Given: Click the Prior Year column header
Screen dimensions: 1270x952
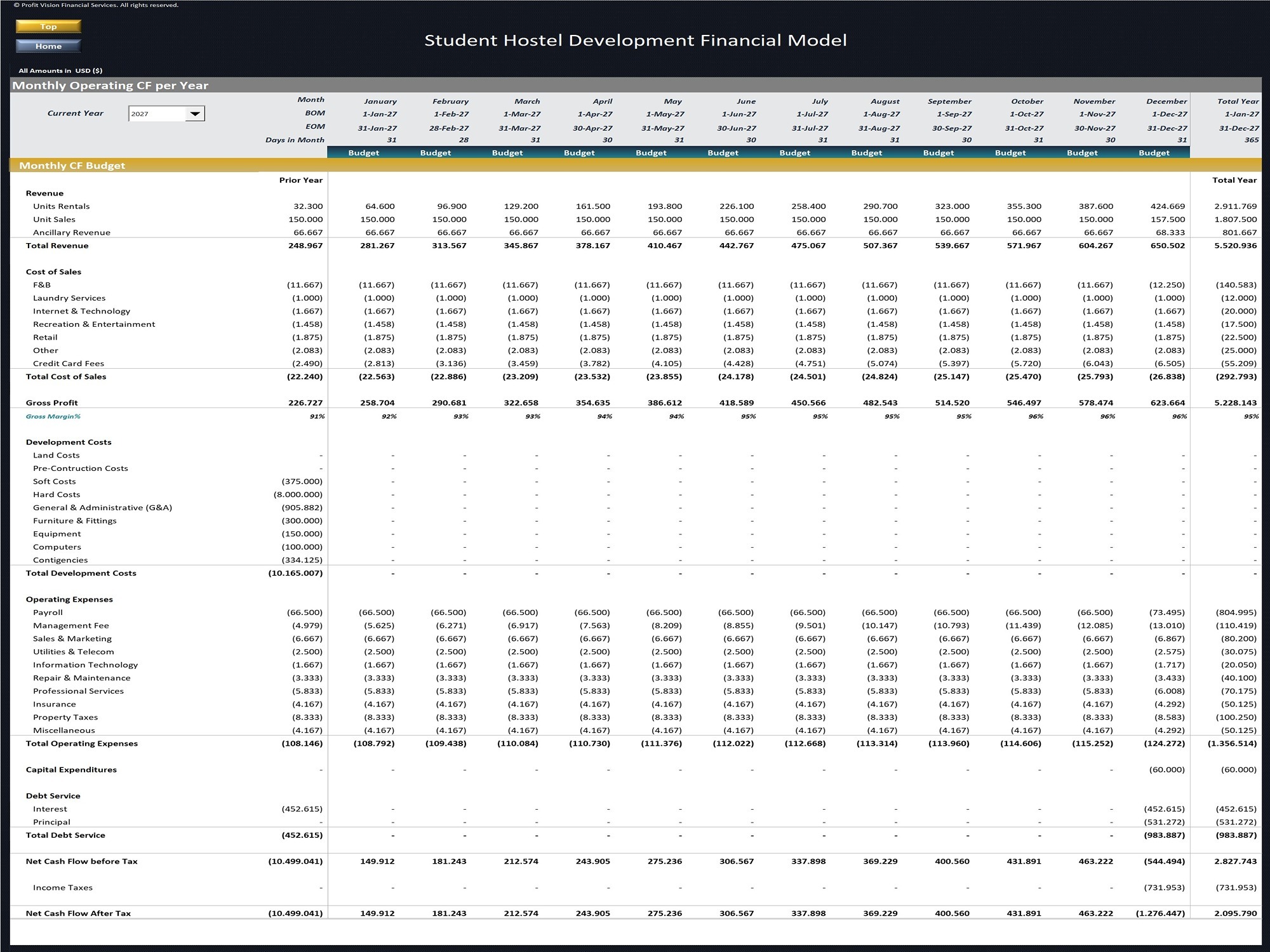Looking at the screenshot, I should click(x=300, y=180).
